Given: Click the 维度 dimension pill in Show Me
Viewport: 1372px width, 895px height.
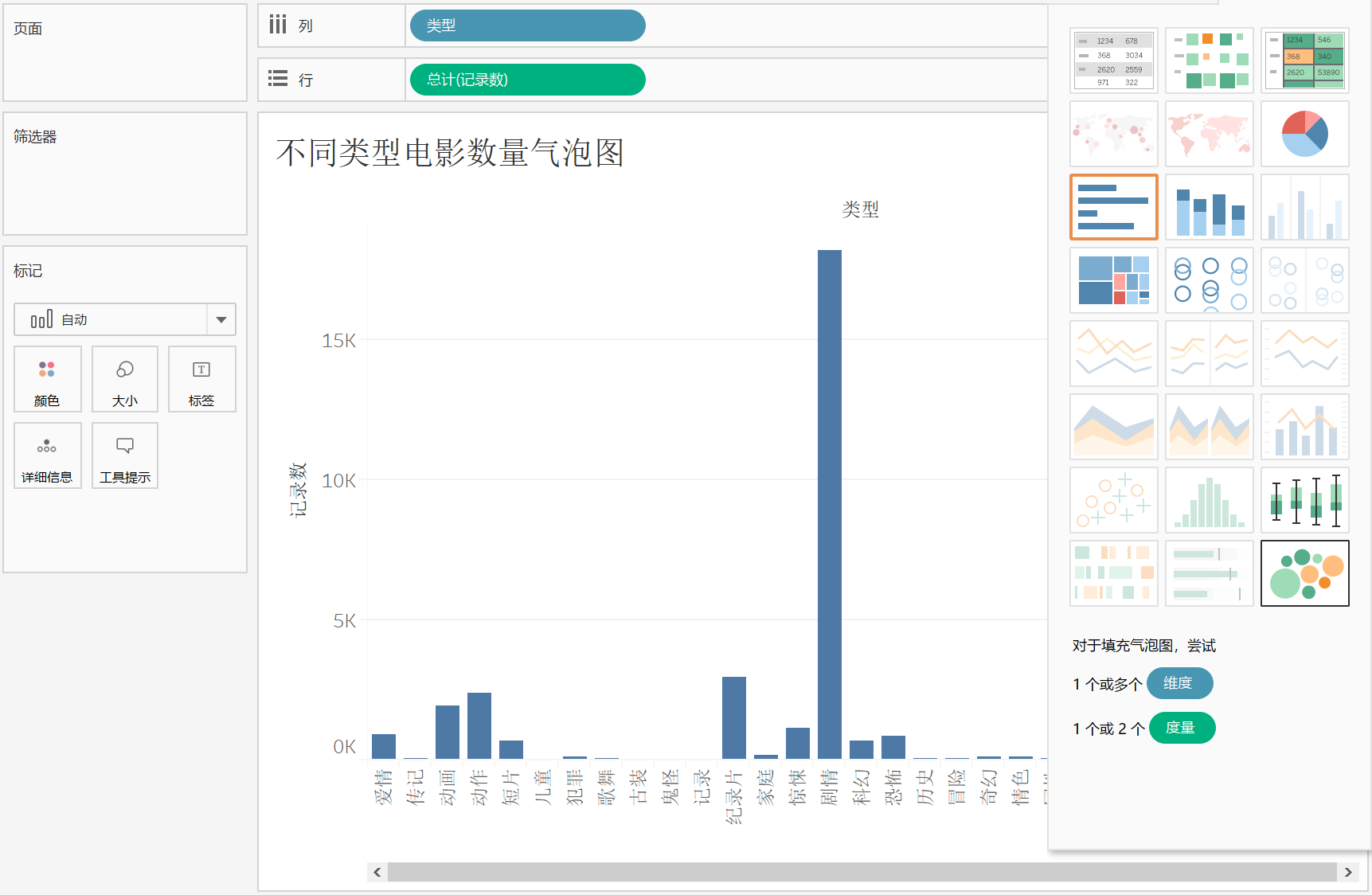Looking at the screenshot, I should pos(1179,683).
